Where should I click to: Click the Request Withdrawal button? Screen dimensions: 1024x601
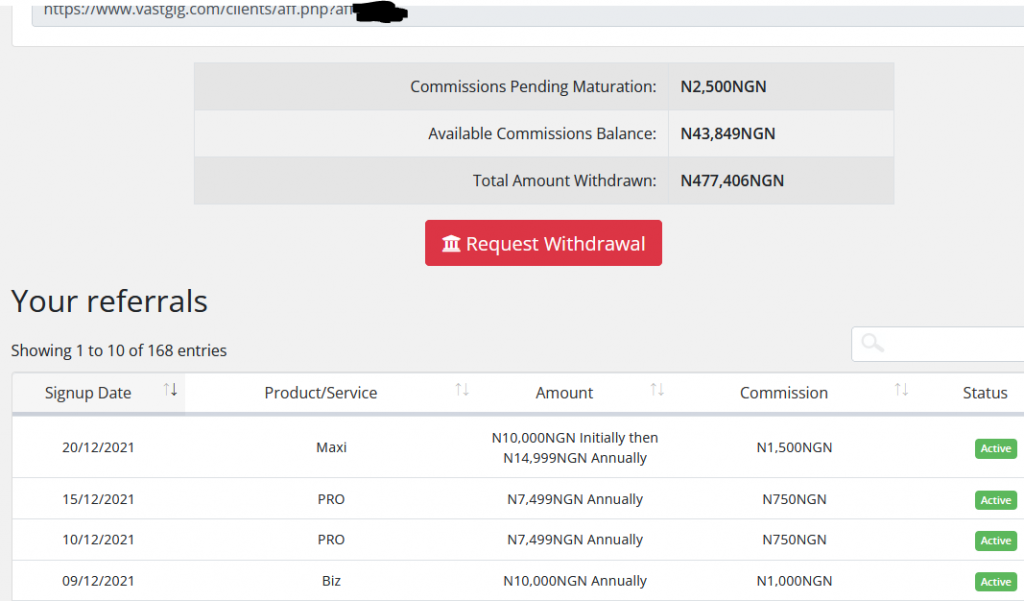(x=543, y=243)
